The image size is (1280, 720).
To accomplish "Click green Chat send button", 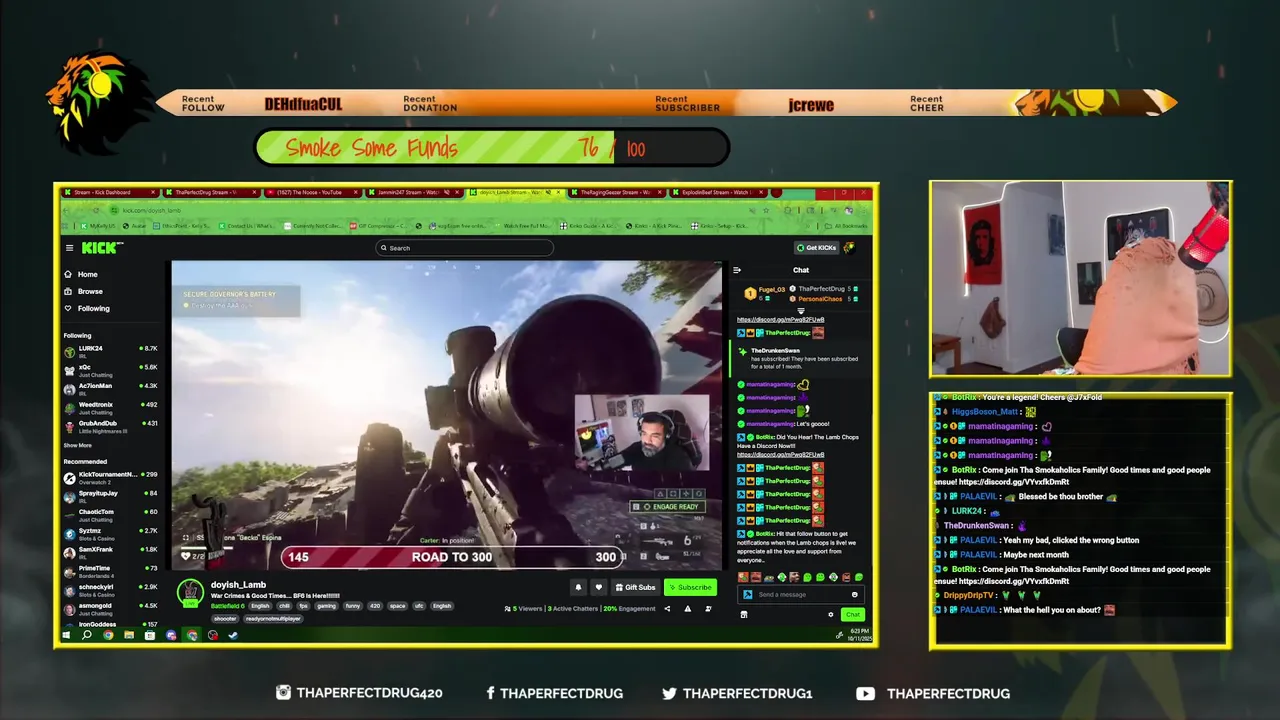I will [x=852, y=615].
